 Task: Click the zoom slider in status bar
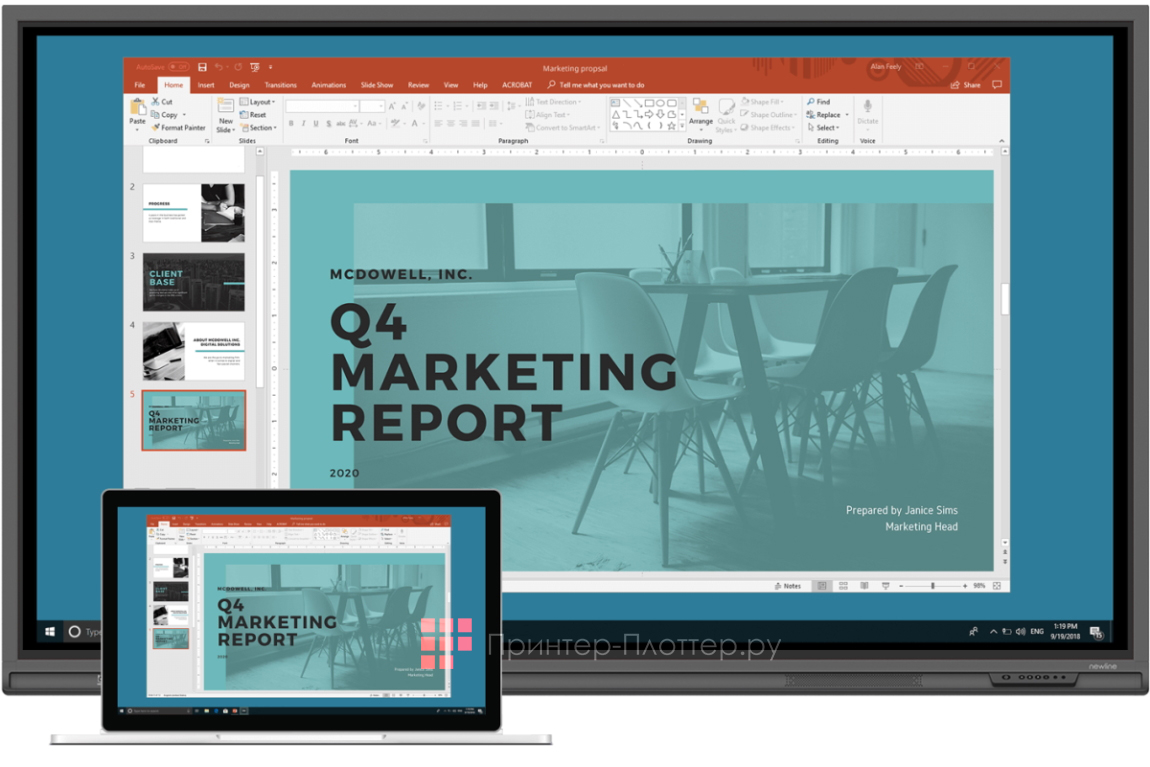pos(932,586)
